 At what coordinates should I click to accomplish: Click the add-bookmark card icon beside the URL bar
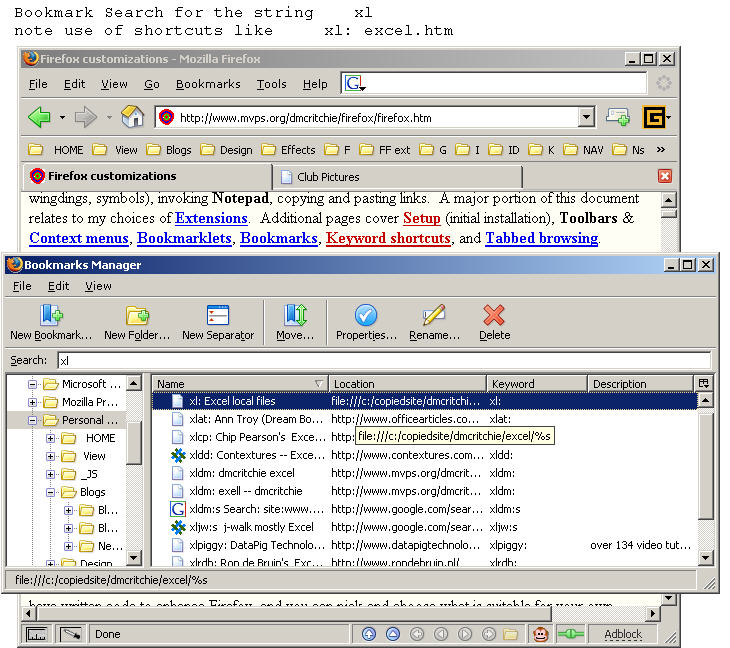coord(618,117)
